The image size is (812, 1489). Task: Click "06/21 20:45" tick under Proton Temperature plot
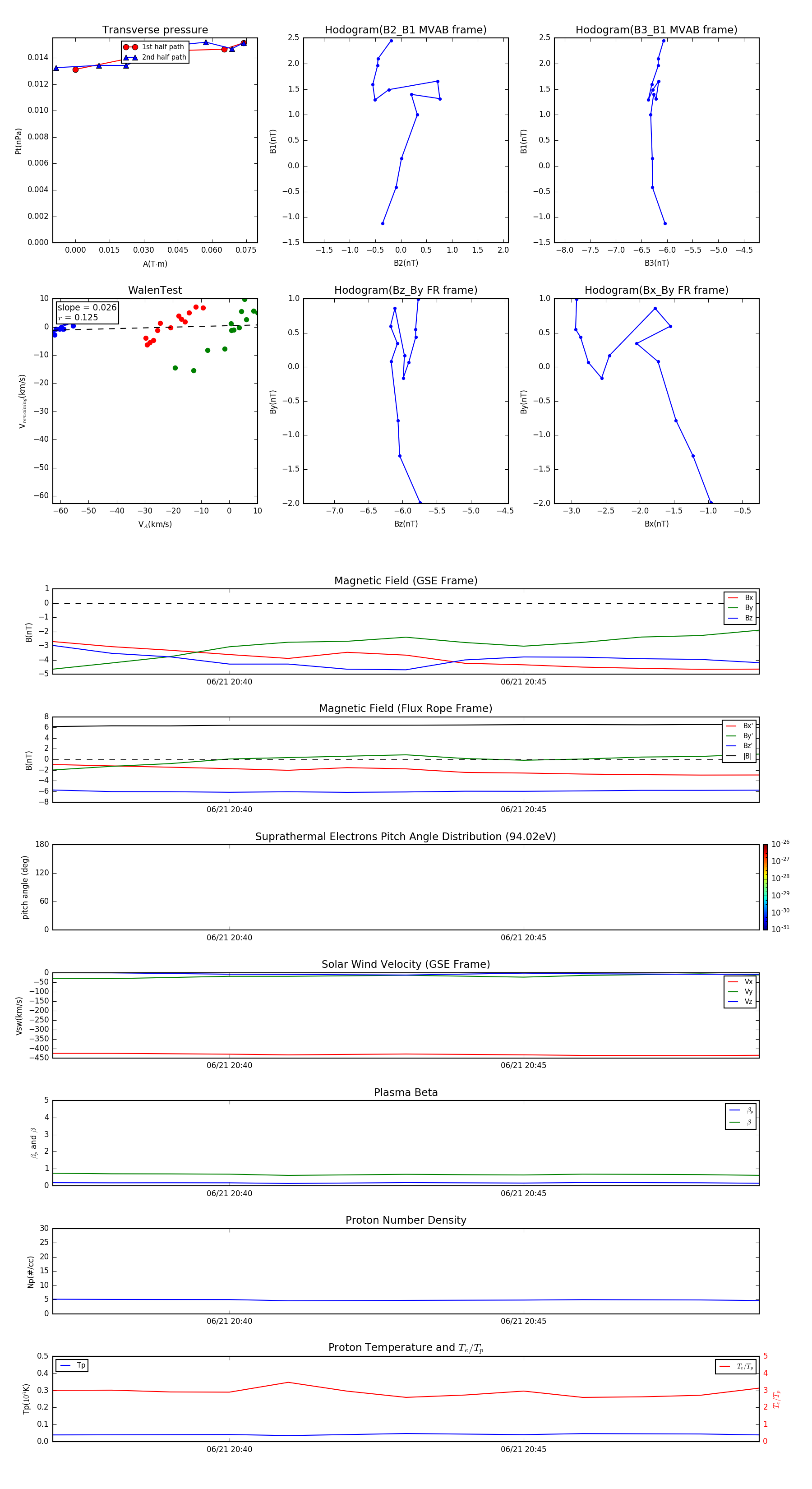[524, 1449]
